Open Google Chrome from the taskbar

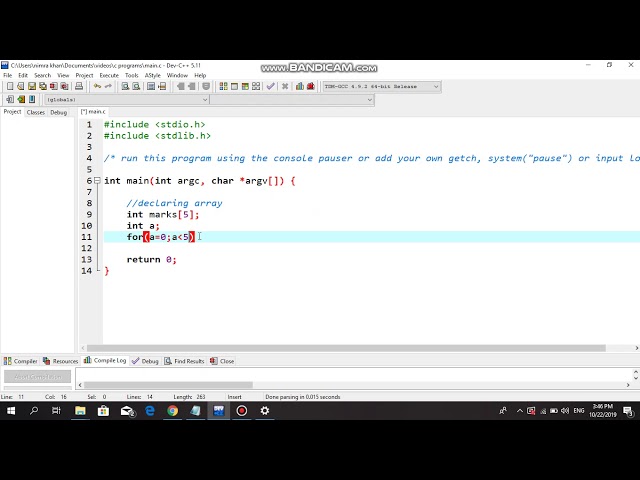coord(173,411)
